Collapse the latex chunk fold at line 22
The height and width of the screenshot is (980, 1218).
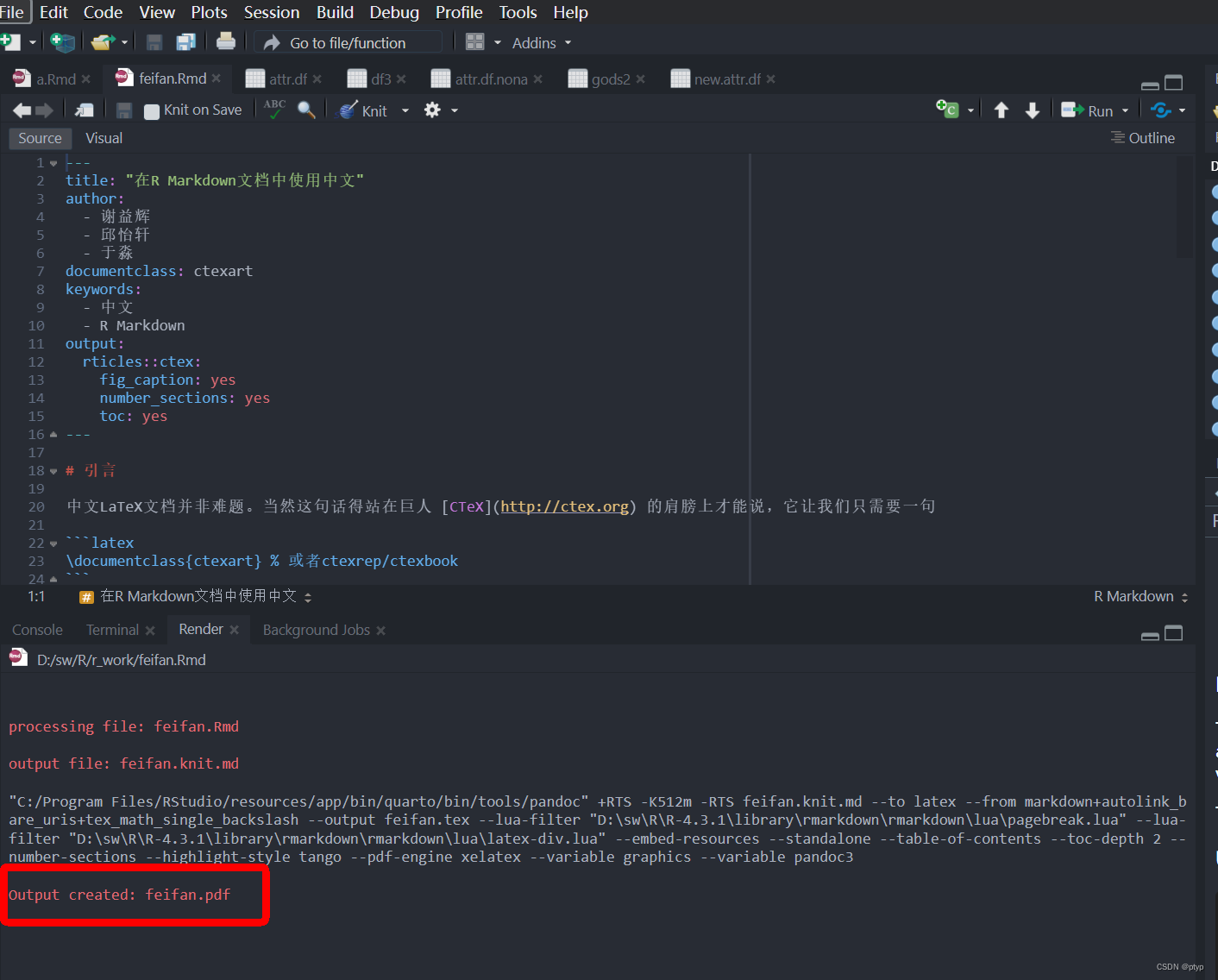(53, 543)
